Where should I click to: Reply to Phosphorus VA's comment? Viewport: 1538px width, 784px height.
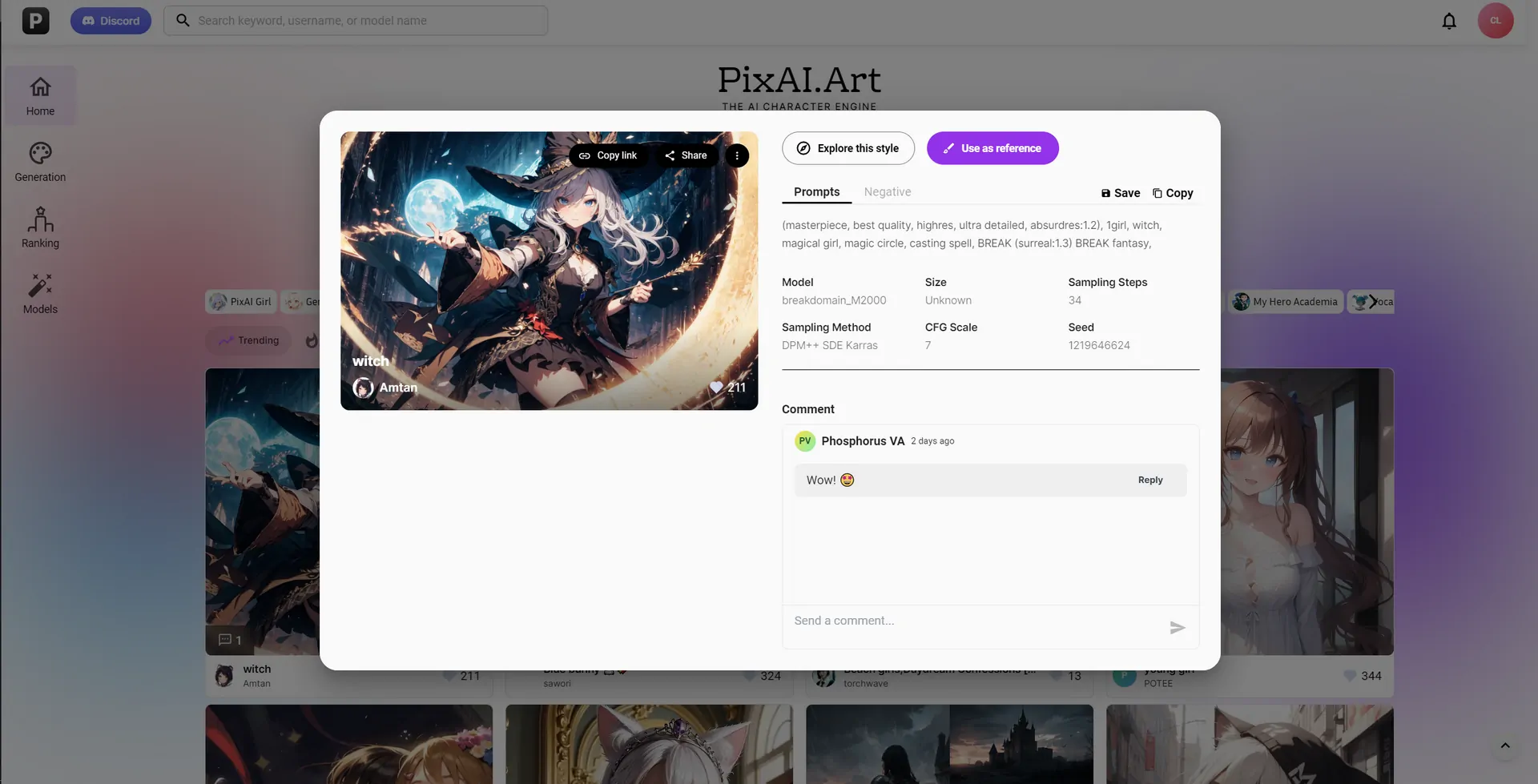pyautogui.click(x=1150, y=480)
